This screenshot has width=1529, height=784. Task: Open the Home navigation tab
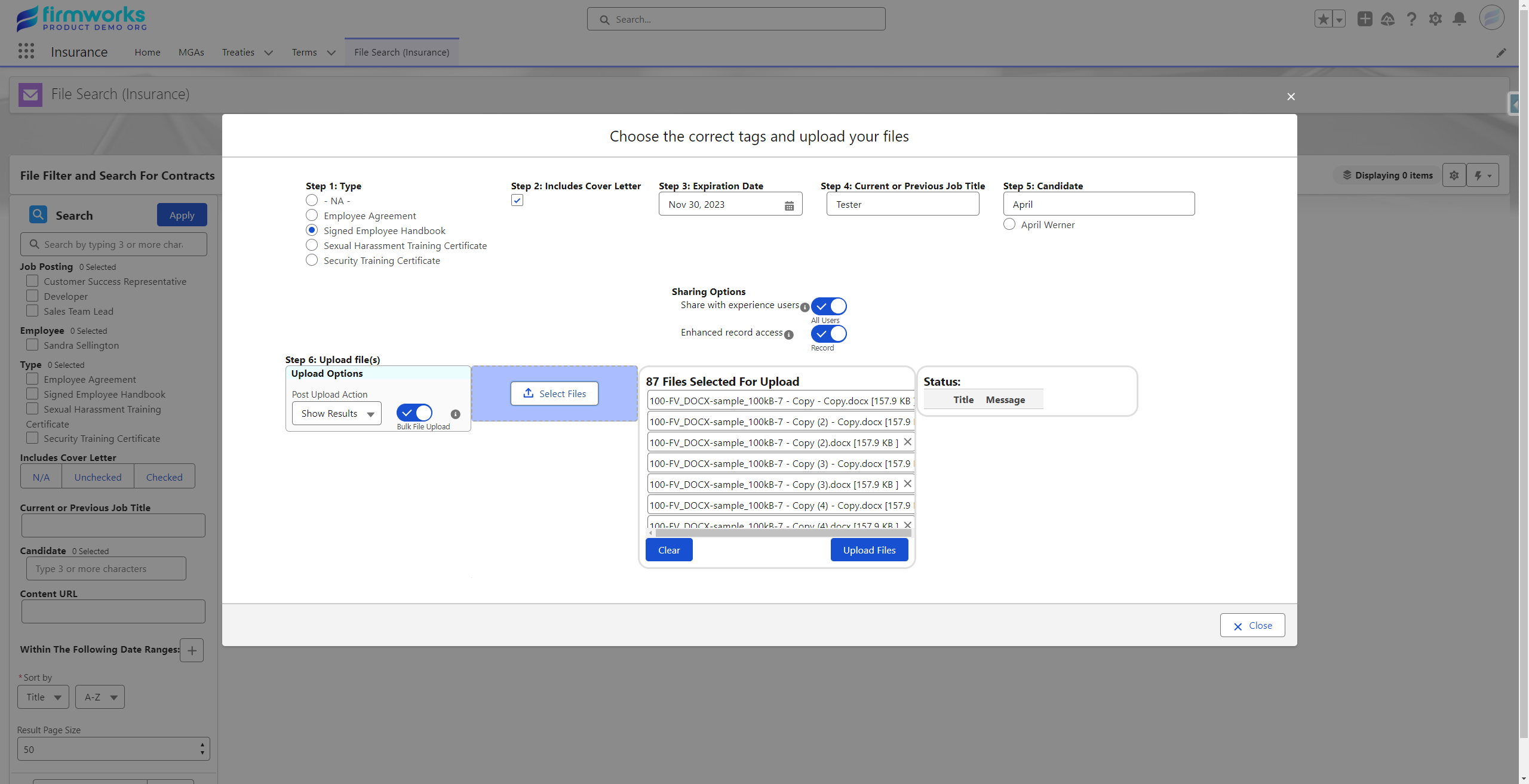[x=148, y=53]
